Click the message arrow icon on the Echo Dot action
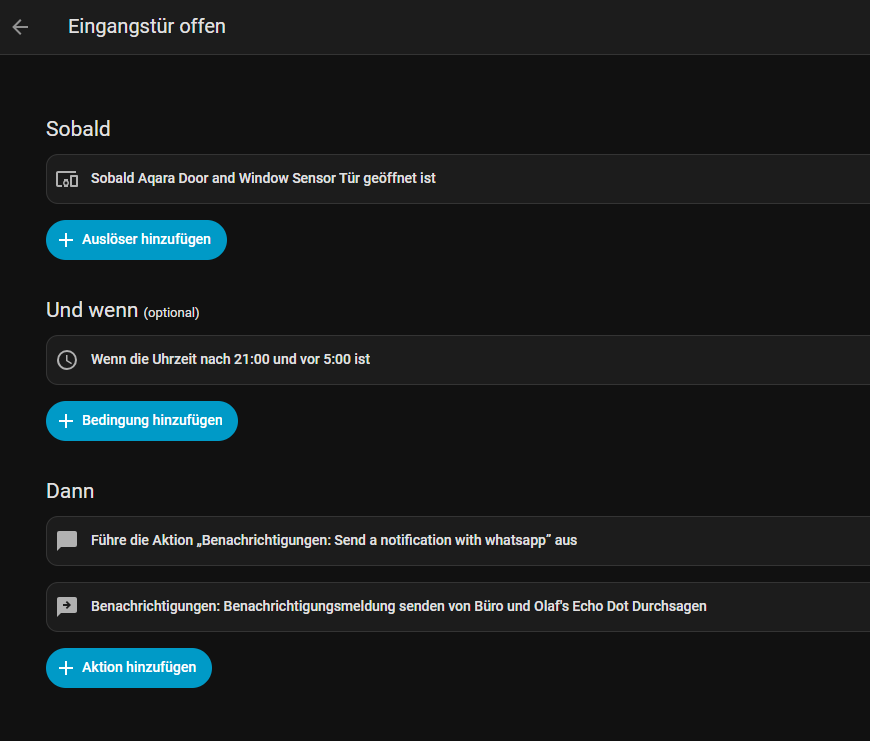 tap(67, 607)
